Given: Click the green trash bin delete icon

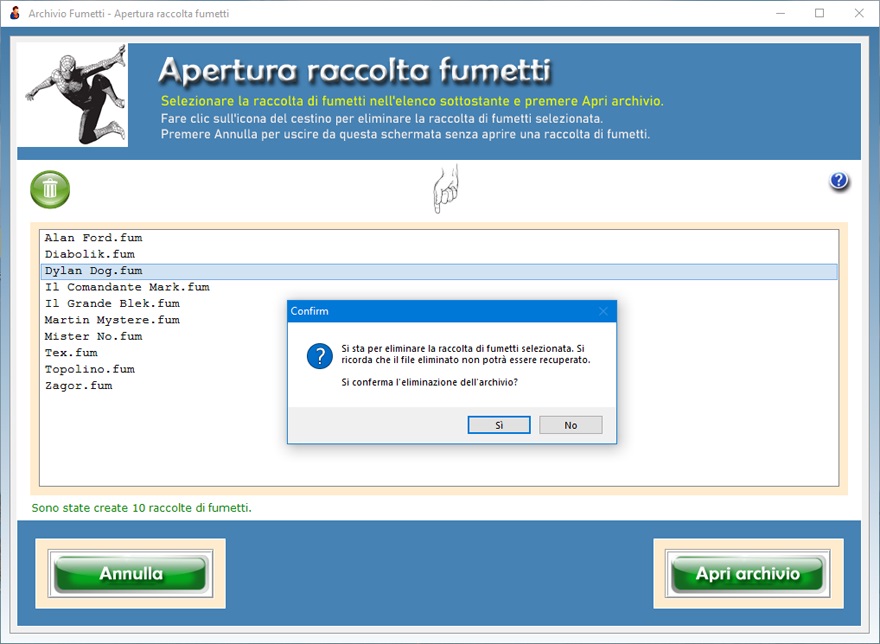Looking at the screenshot, I should 50,189.
